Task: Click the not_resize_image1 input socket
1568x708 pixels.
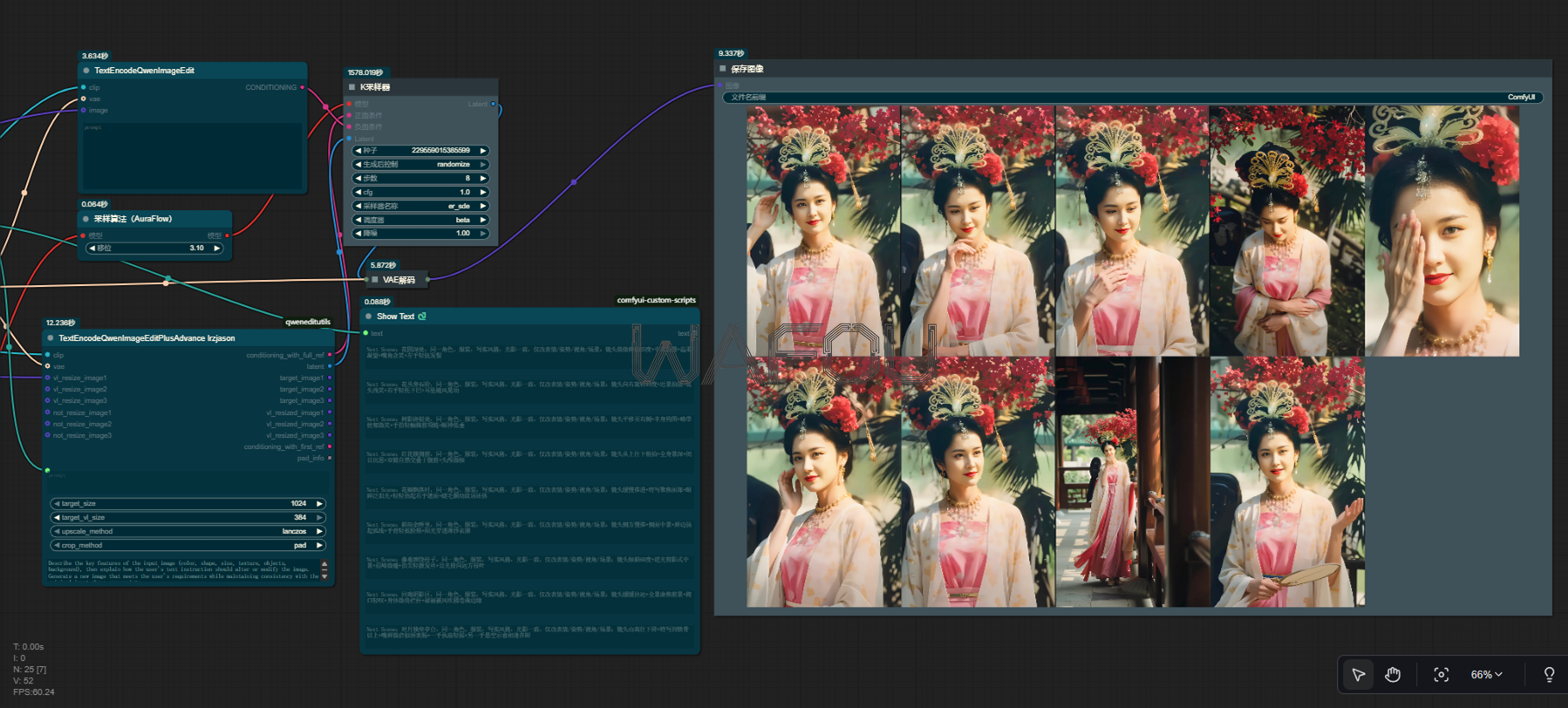Action: pos(47,413)
